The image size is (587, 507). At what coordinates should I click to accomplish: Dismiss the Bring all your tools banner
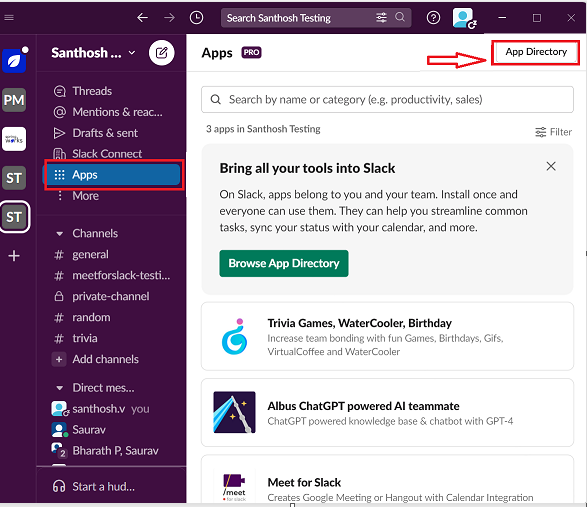550,166
